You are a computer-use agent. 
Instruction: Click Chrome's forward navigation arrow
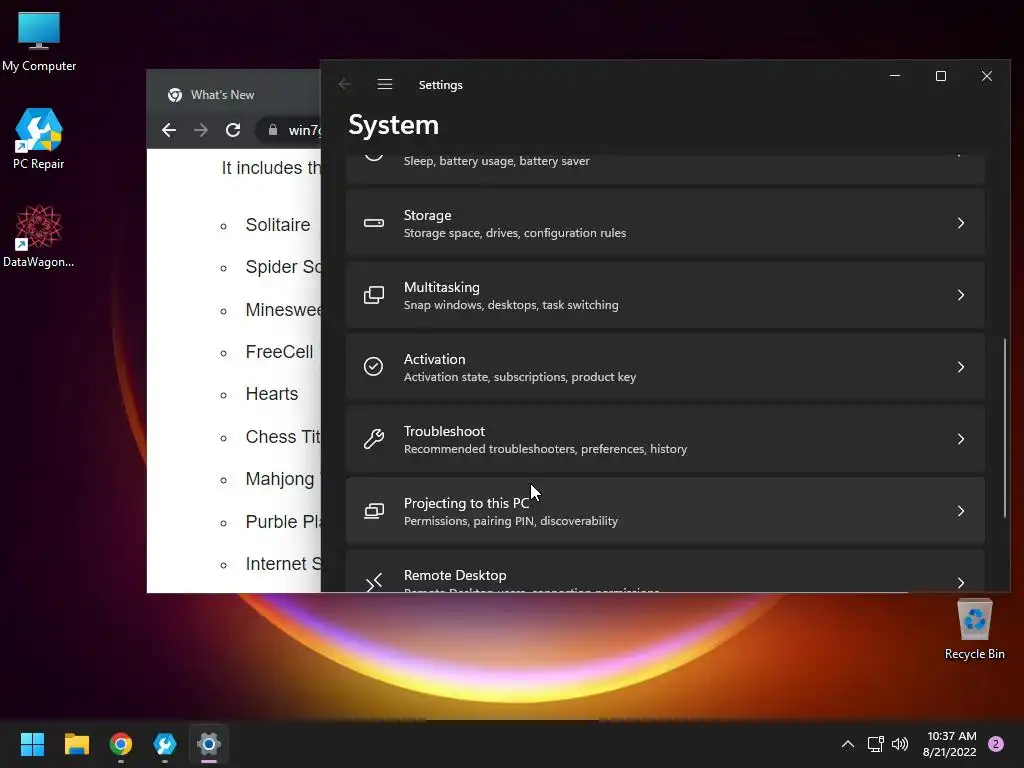click(201, 130)
